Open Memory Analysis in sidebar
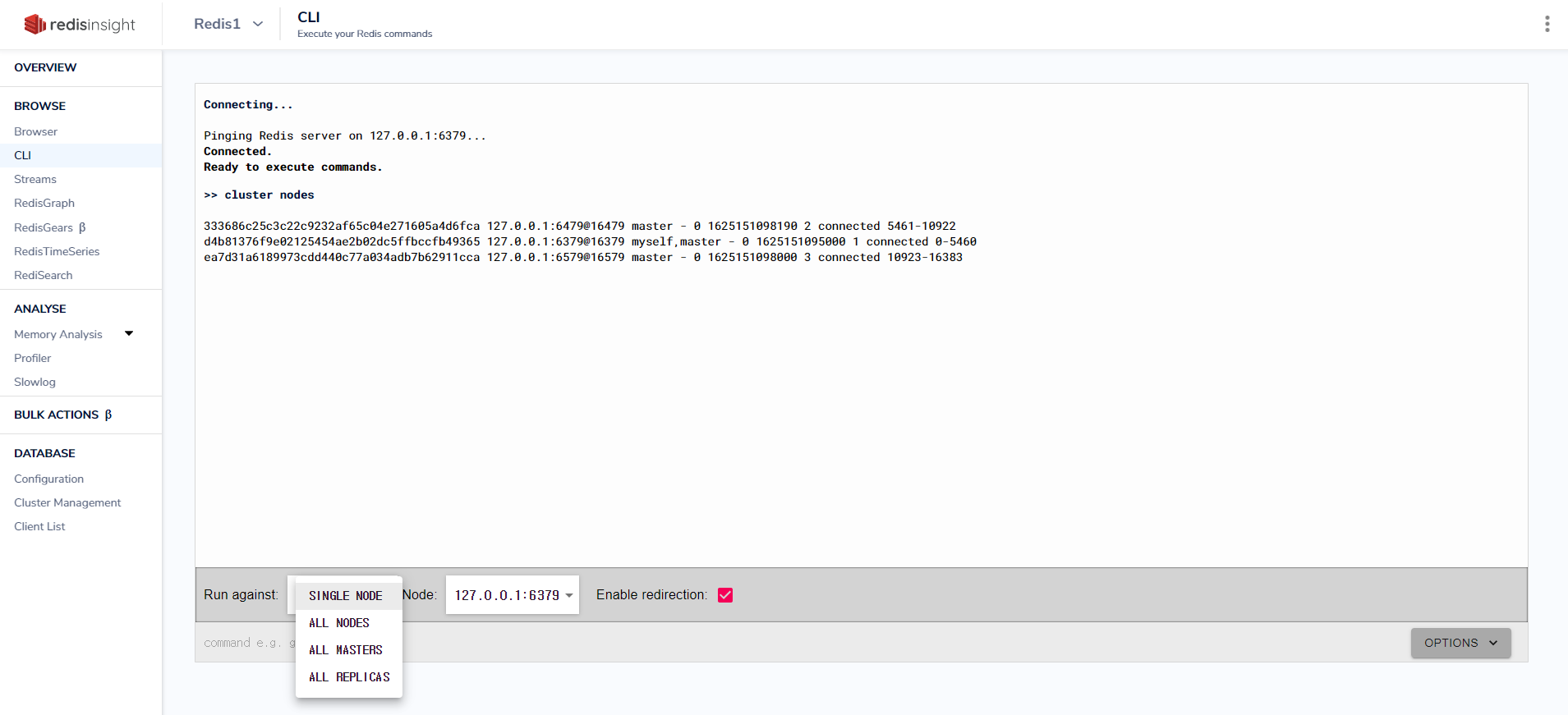 [58, 334]
